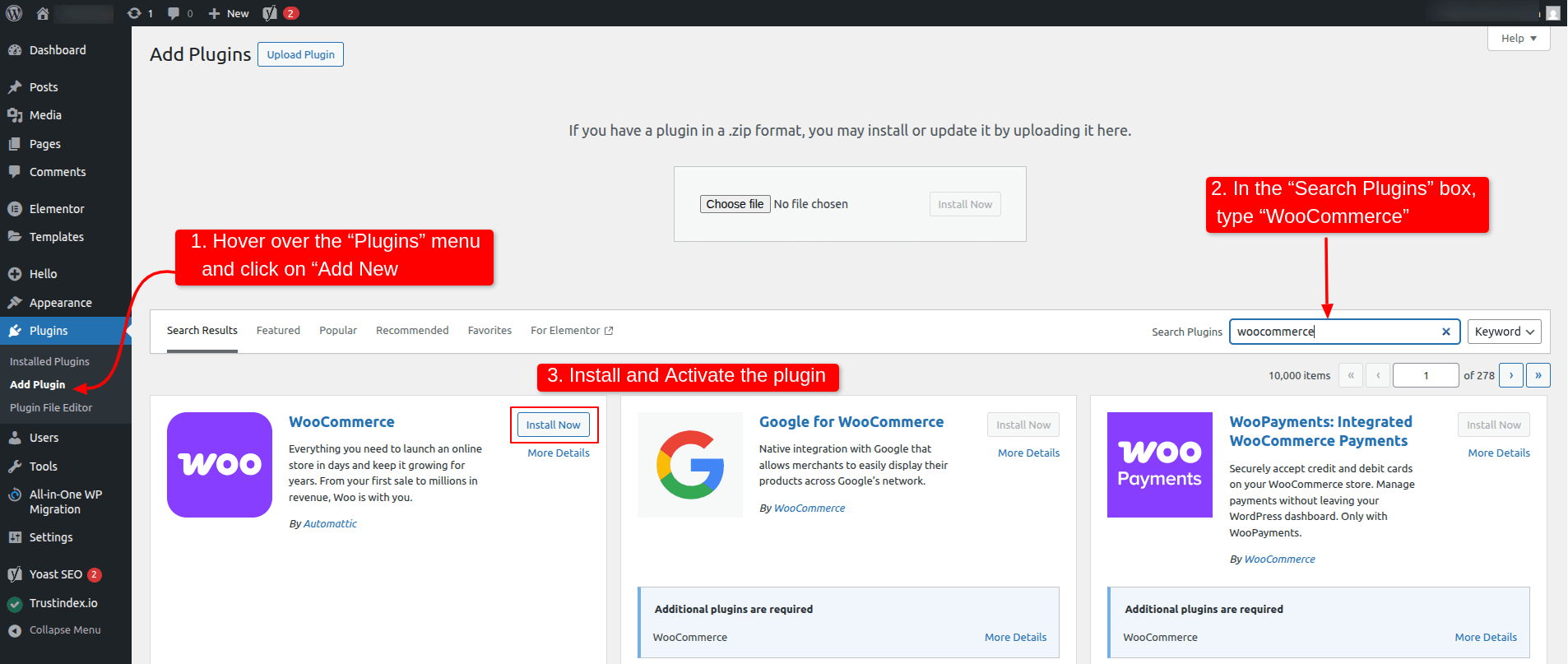
Task: Click the Google for WooCommerce logo thumbnail
Action: (x=690, y=465)
